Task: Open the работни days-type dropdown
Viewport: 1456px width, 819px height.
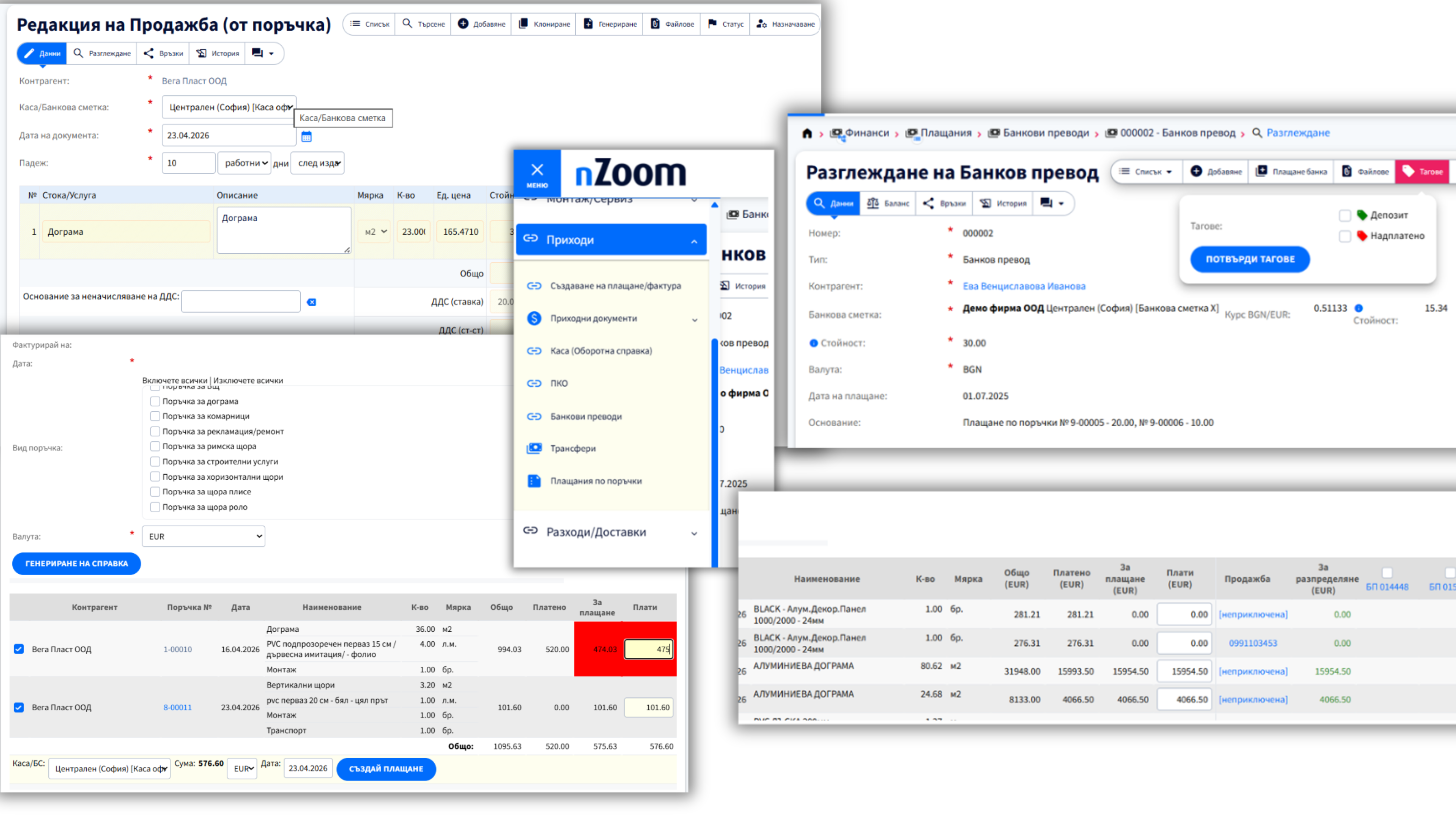Action: (x=244, y=163)
